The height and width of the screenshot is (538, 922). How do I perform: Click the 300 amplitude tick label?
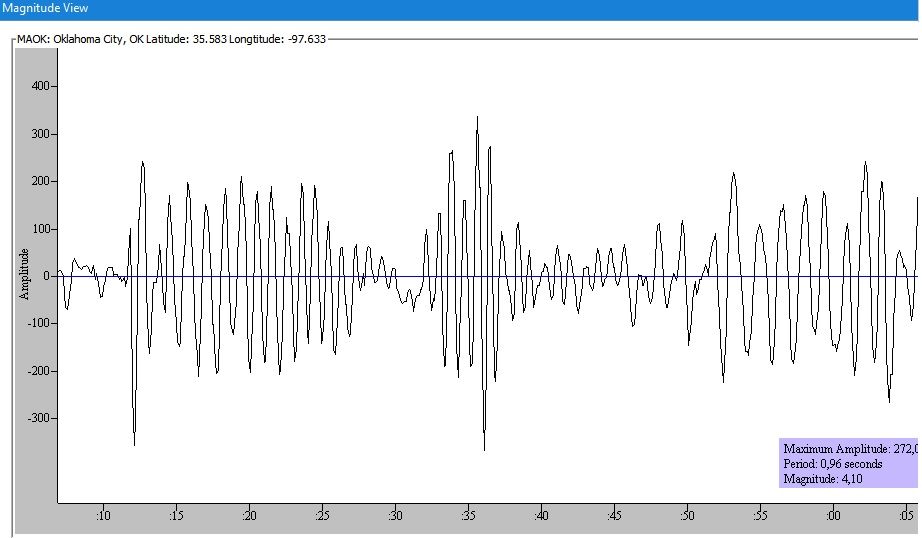pos(41,134)
